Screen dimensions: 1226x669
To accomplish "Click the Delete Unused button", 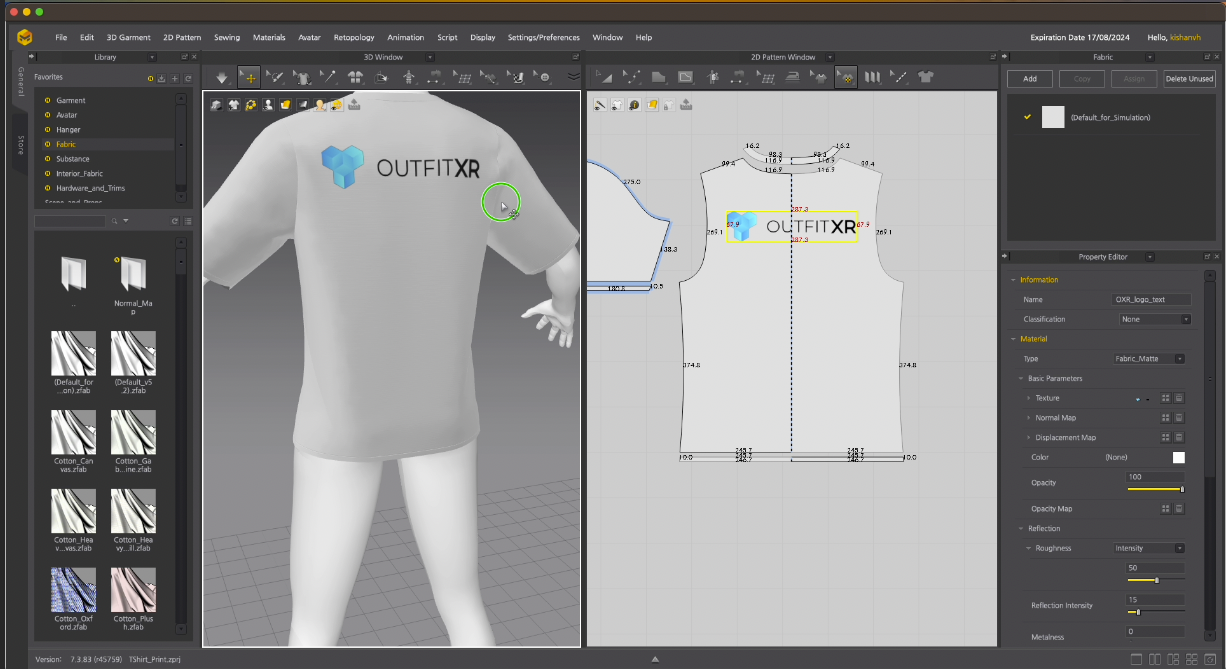I will (x=1189, y=78).
